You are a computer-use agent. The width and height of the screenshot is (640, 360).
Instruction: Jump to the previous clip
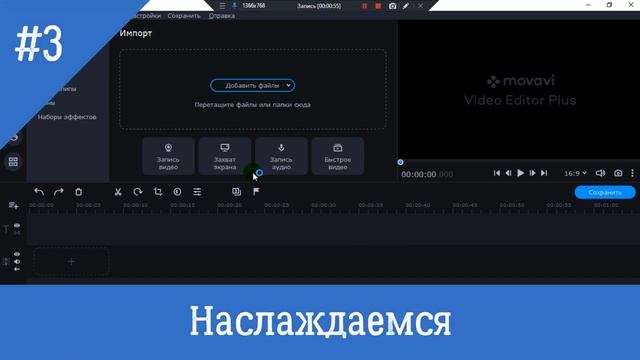497,173
